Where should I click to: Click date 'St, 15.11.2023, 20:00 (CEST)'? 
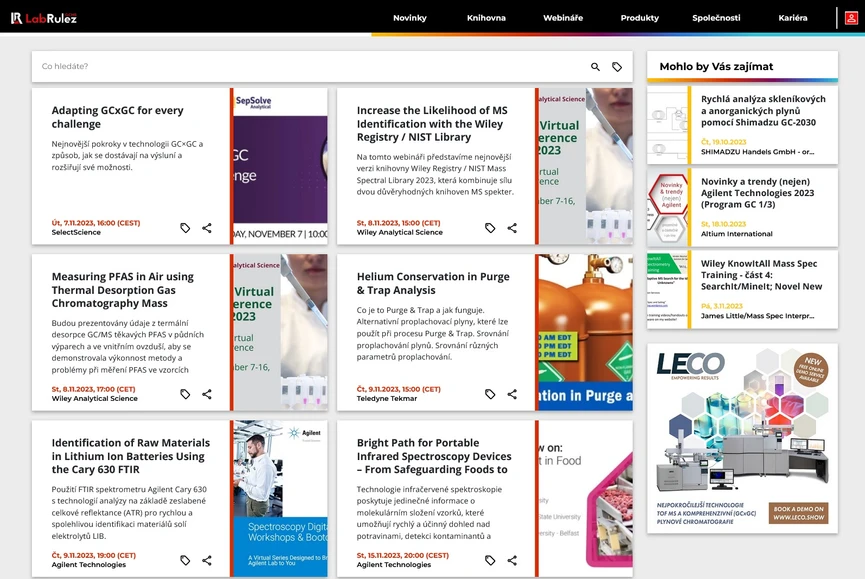tap(403, 555)
